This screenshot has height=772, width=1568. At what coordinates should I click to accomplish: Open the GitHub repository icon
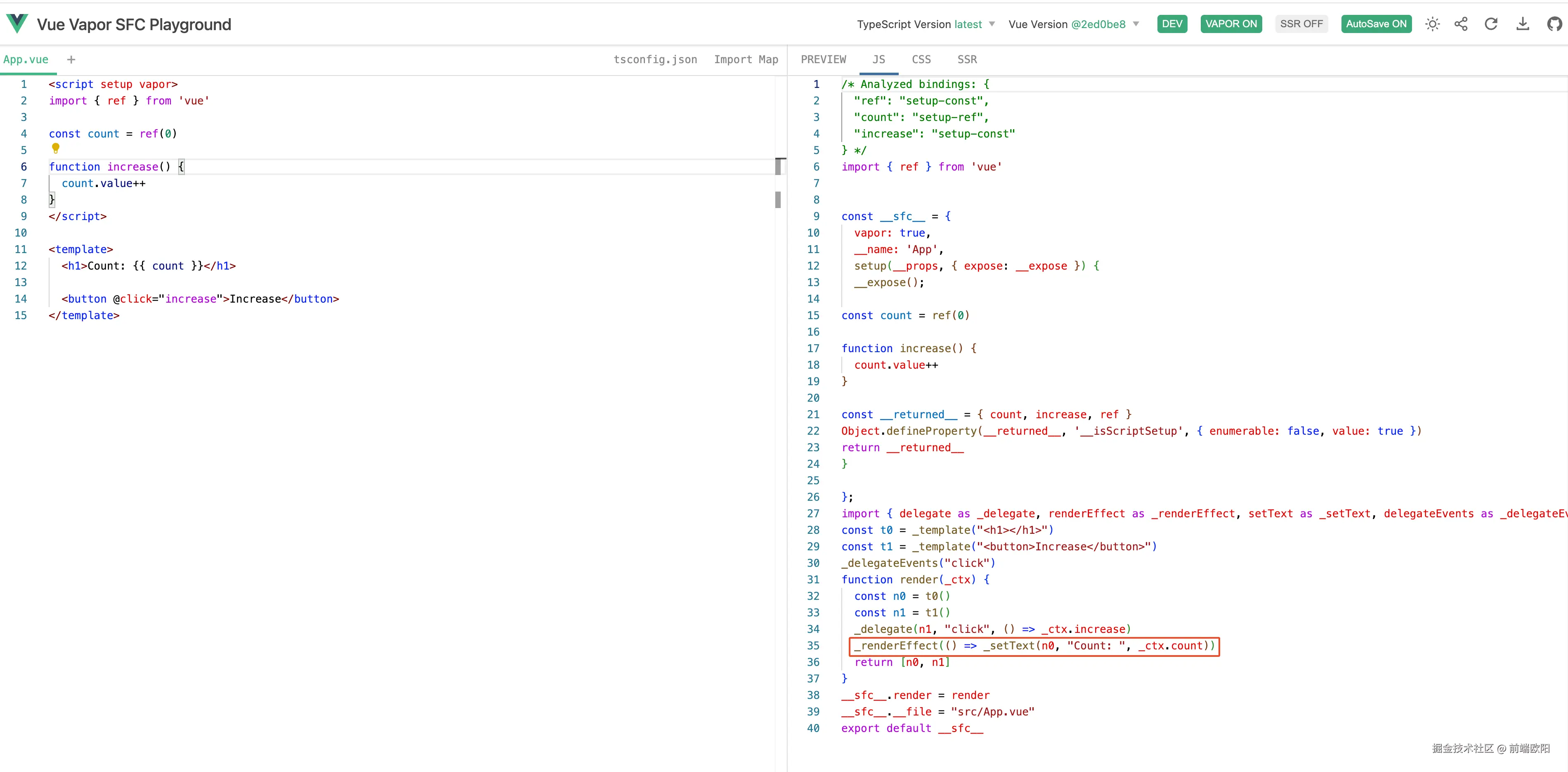pos(1554,24)
